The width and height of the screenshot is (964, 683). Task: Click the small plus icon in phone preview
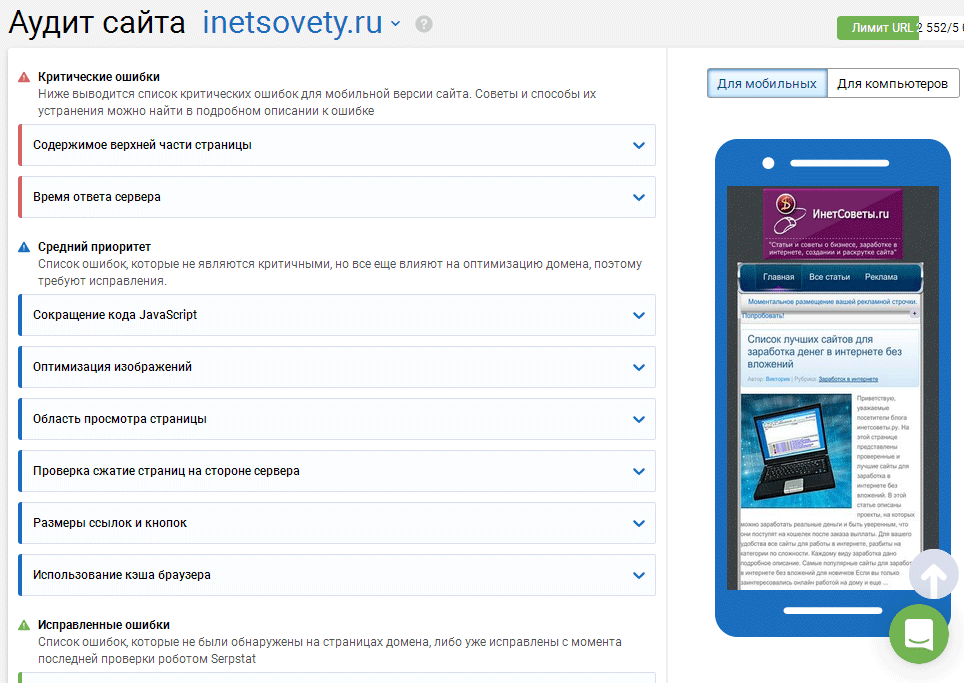tap(913, 314)
